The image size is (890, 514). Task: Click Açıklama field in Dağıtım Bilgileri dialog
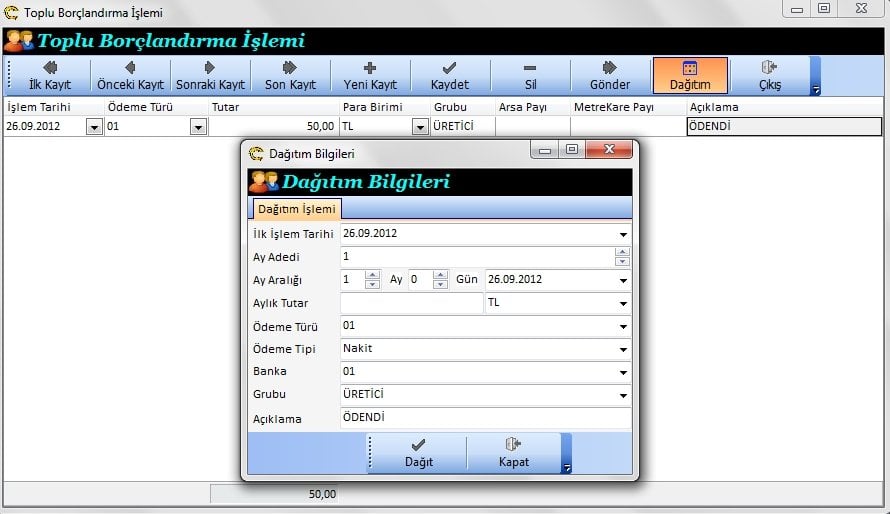click(485, 418)
